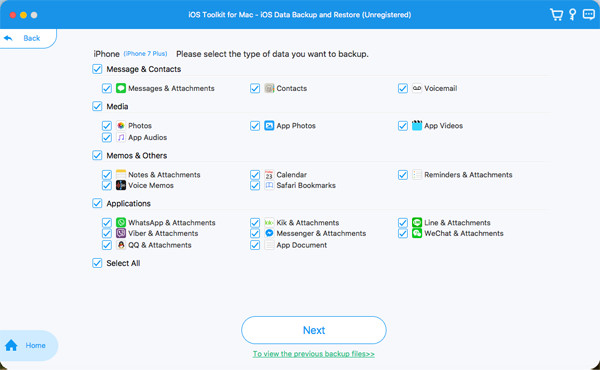The image size is (600, 370).
Task: Toggle the Select All checkbox
Action: 97,263
